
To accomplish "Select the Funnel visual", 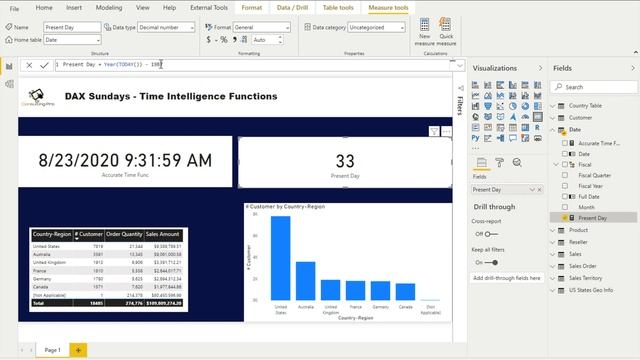I will click(488, 106).
